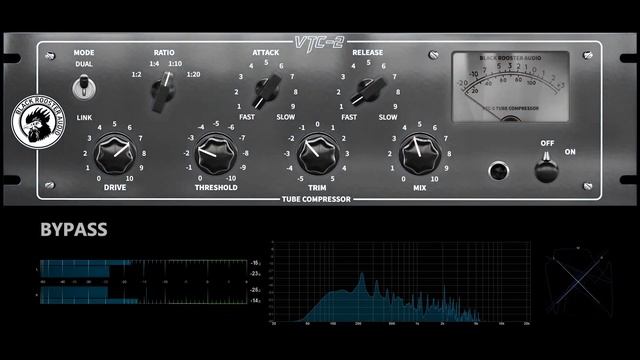Click the DRIVE knob
This screenshot has width=640, height=360.
point(115,154)
